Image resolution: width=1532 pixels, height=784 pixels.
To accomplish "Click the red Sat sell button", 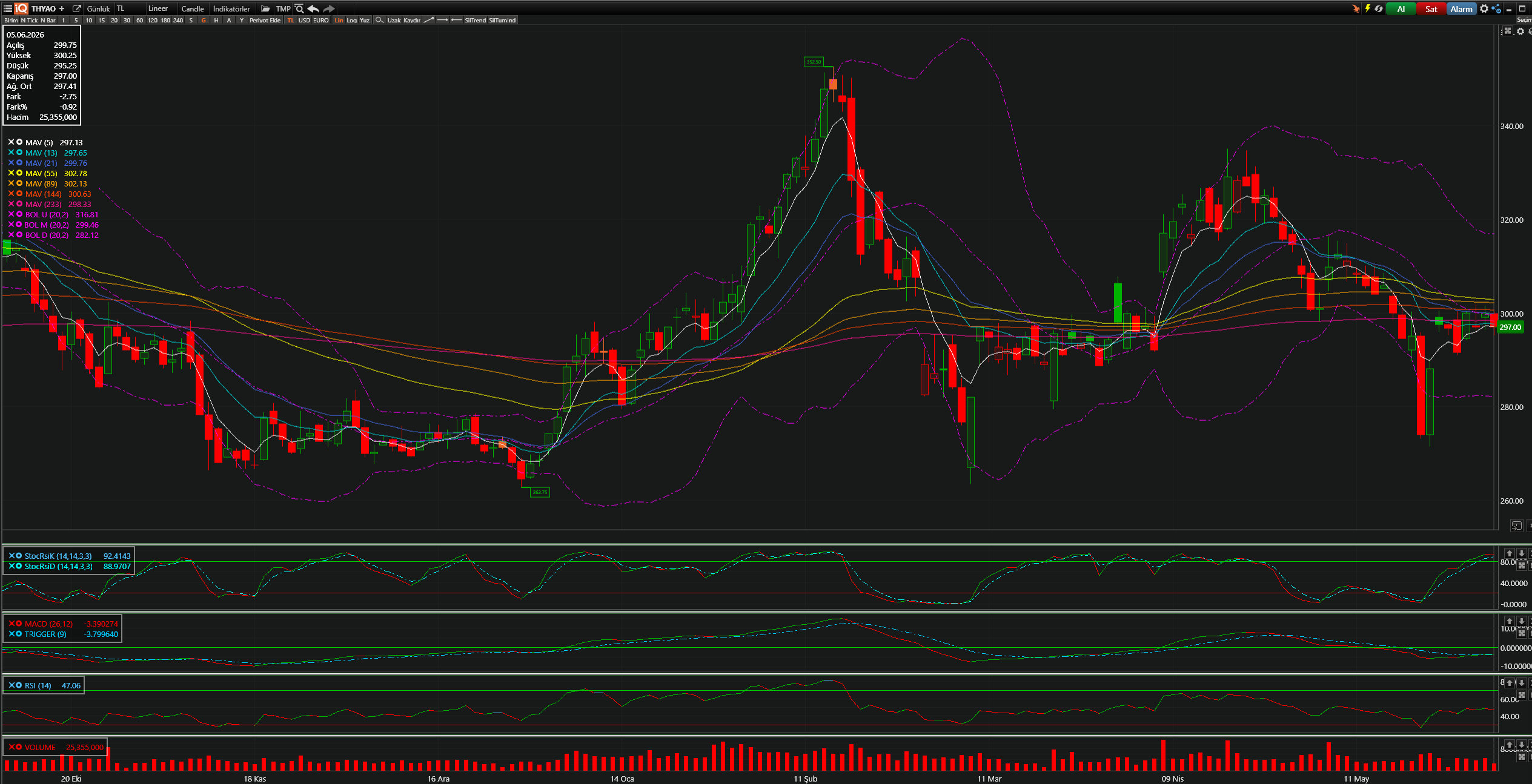I will (x=1431, y=8).
